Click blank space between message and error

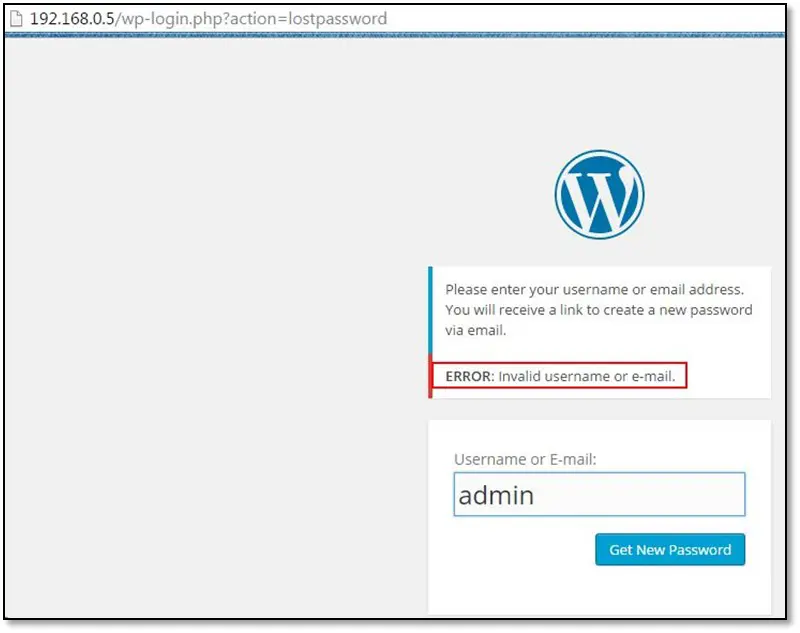pyautogui.click(x=598, y=352)
